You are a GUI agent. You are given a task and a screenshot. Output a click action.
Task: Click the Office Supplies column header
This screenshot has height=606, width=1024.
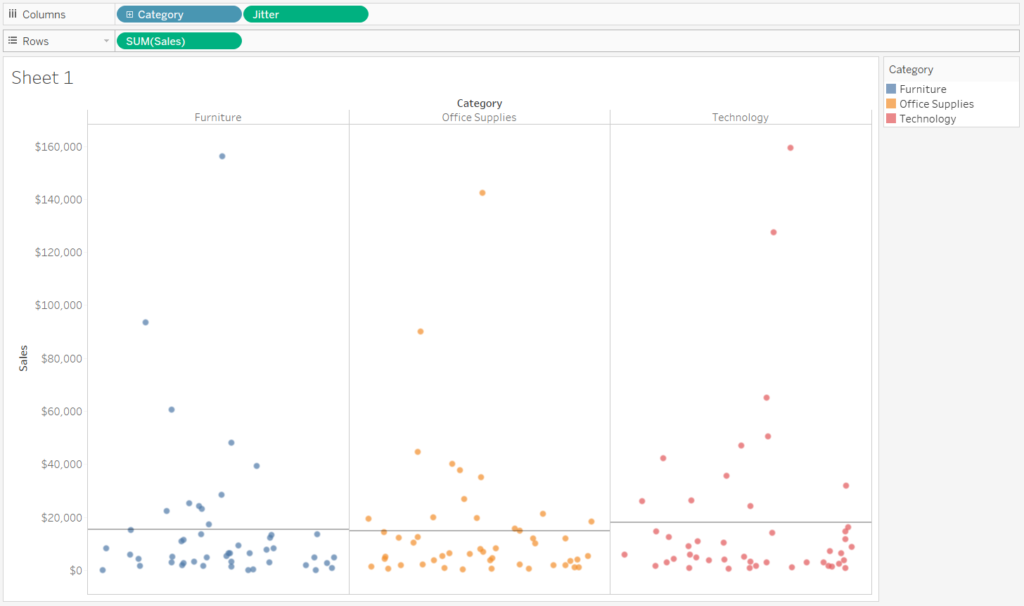click(479, 117)
